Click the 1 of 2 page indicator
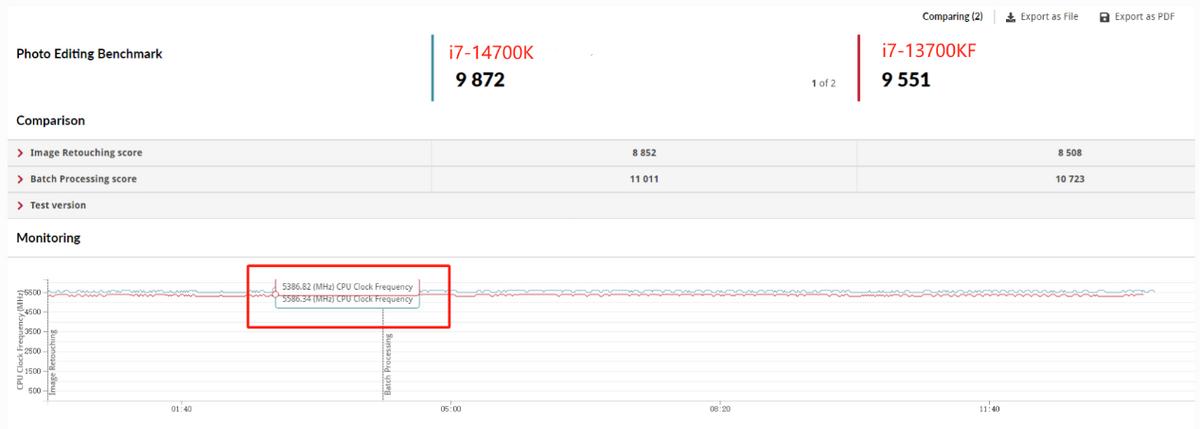1200x429 pixels. tap(824, 83)
